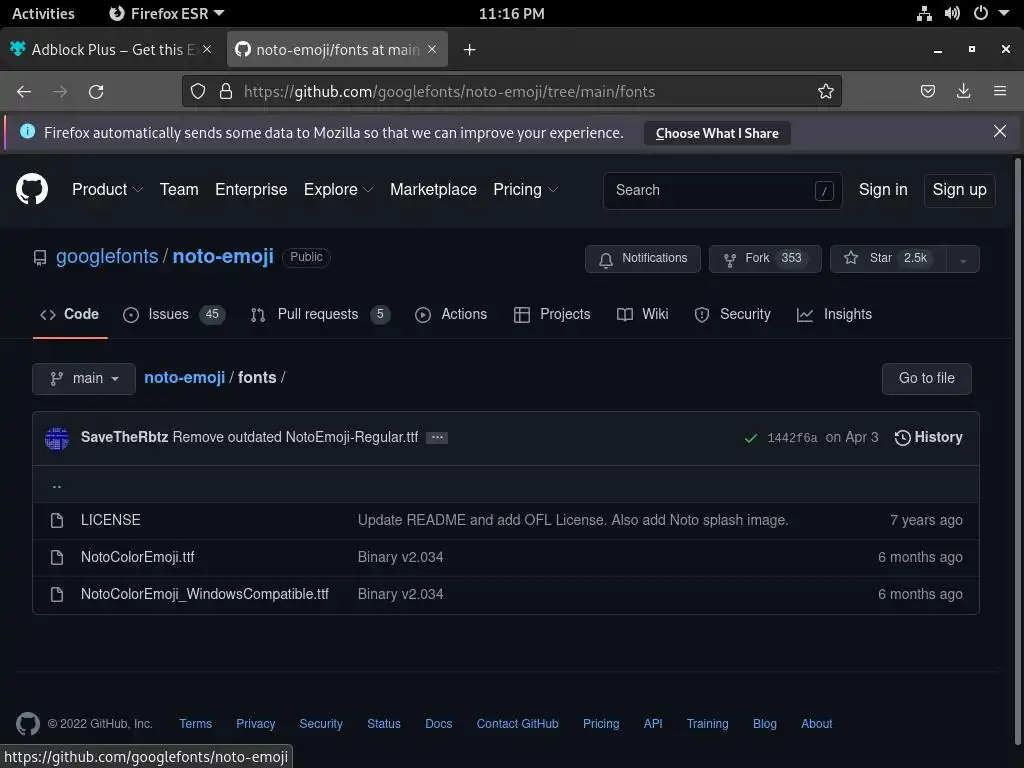This screenshot has height=768, width=1024.
Task: Expand the Product menu
Action: 107,189
